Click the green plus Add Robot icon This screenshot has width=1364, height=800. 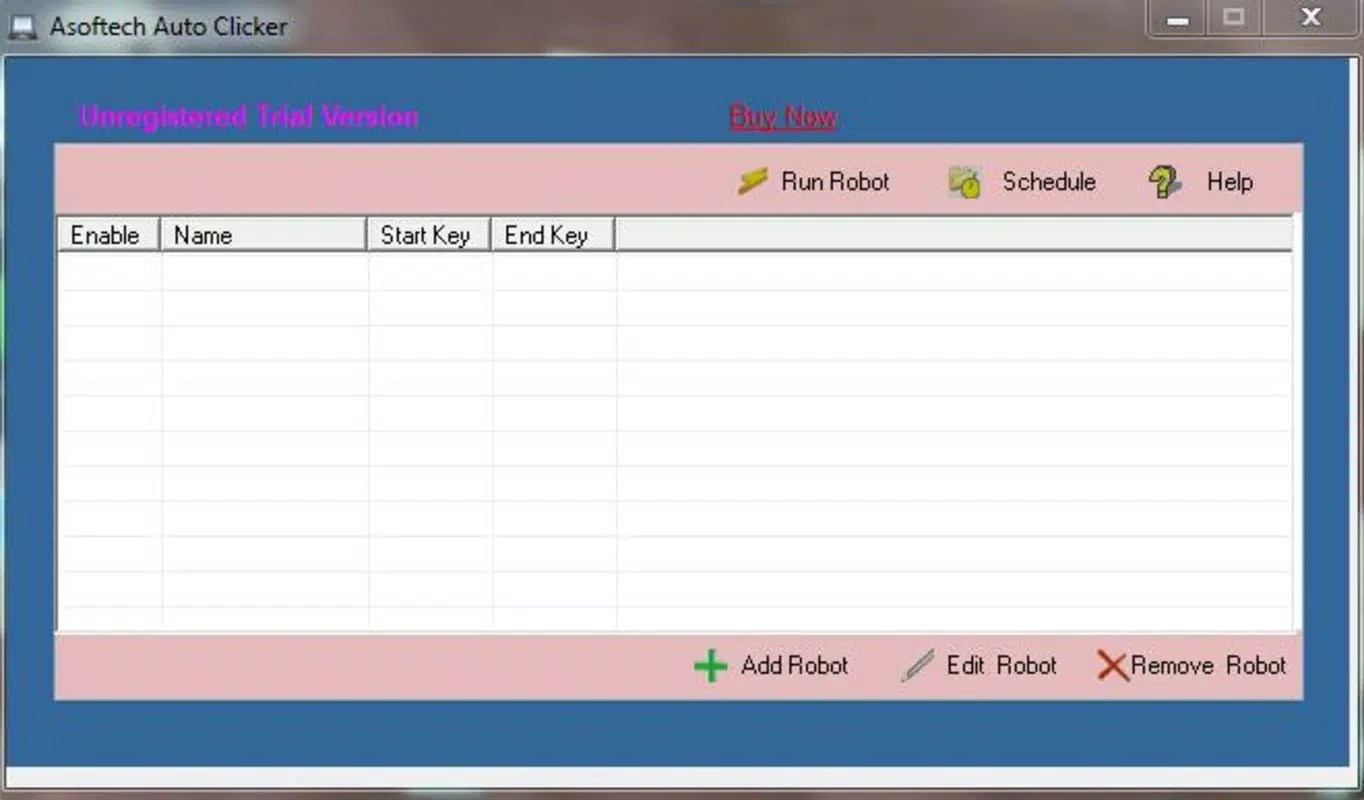point(710,666)
